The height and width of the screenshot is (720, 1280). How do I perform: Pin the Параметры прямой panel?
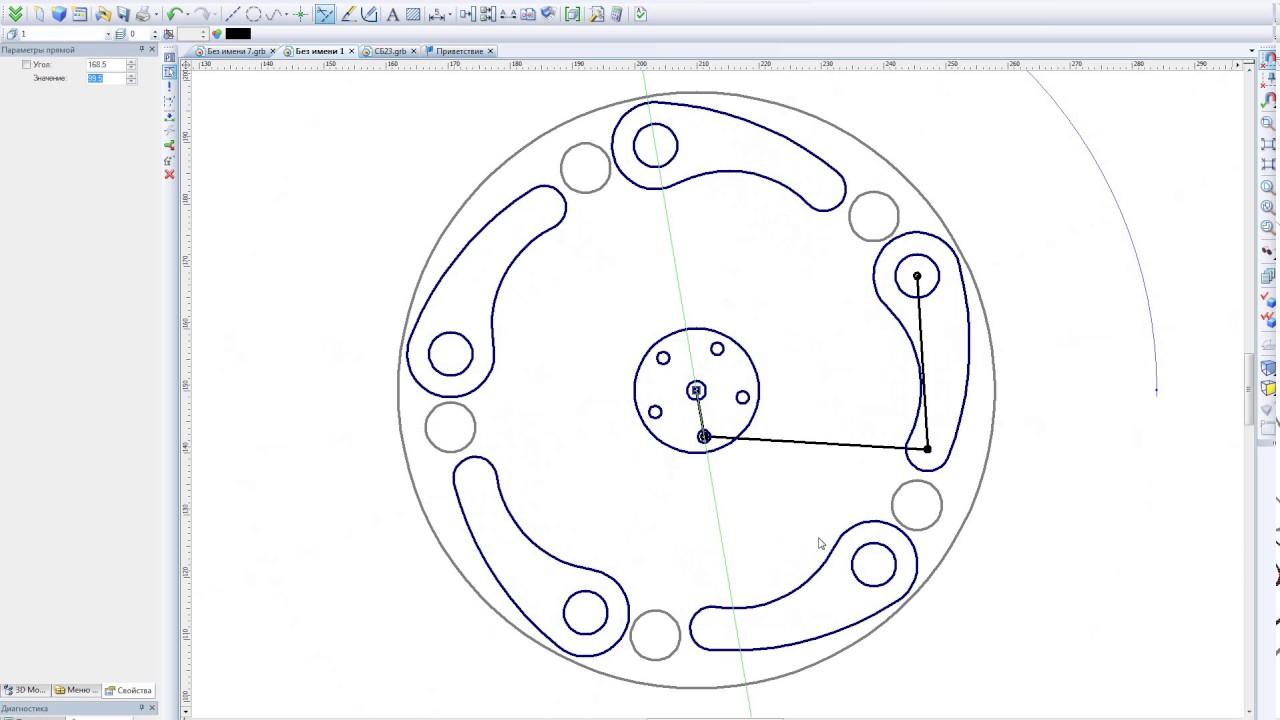(x=142, y=49)
